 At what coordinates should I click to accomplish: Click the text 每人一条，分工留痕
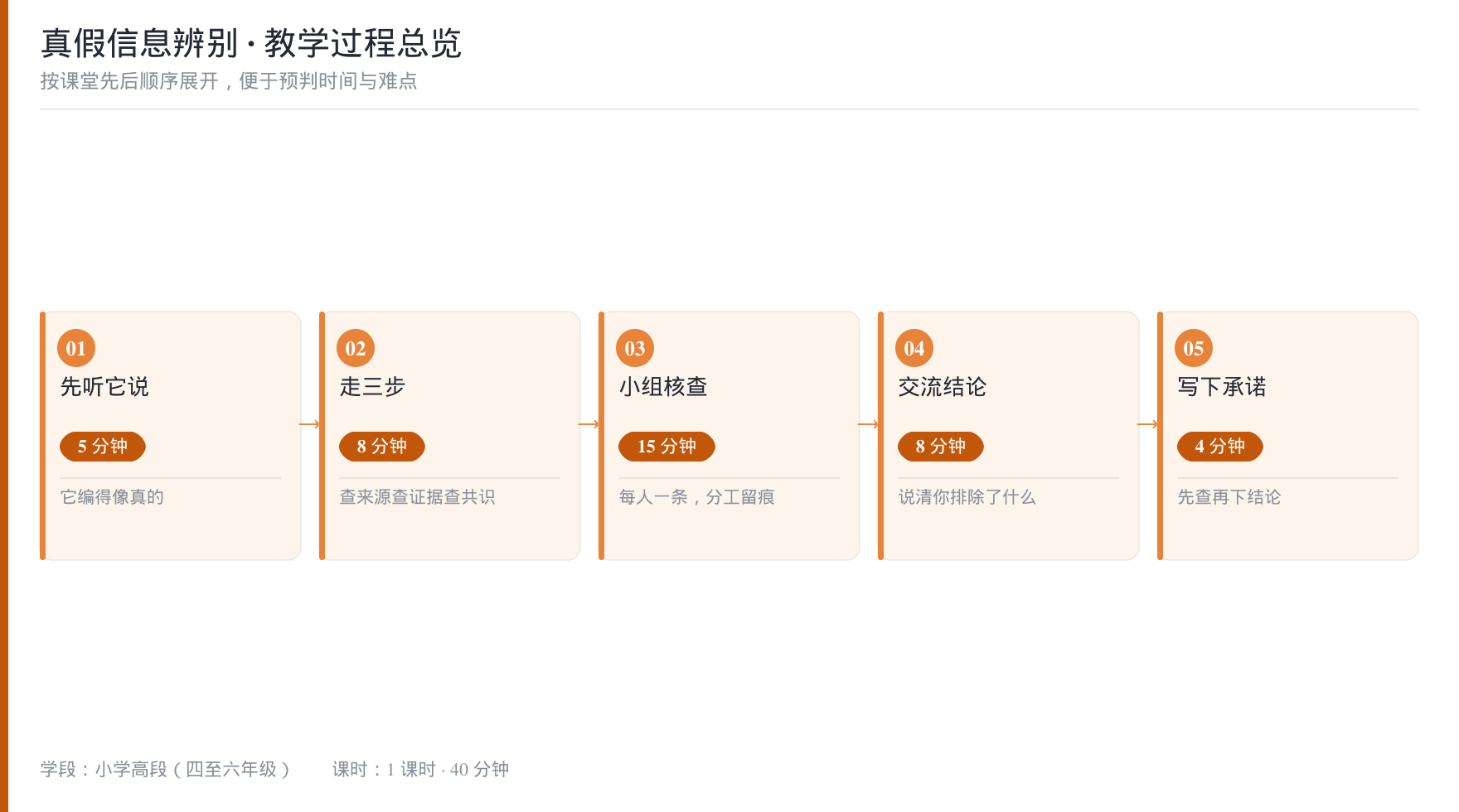pyautogui.click(x=696, y=497)
